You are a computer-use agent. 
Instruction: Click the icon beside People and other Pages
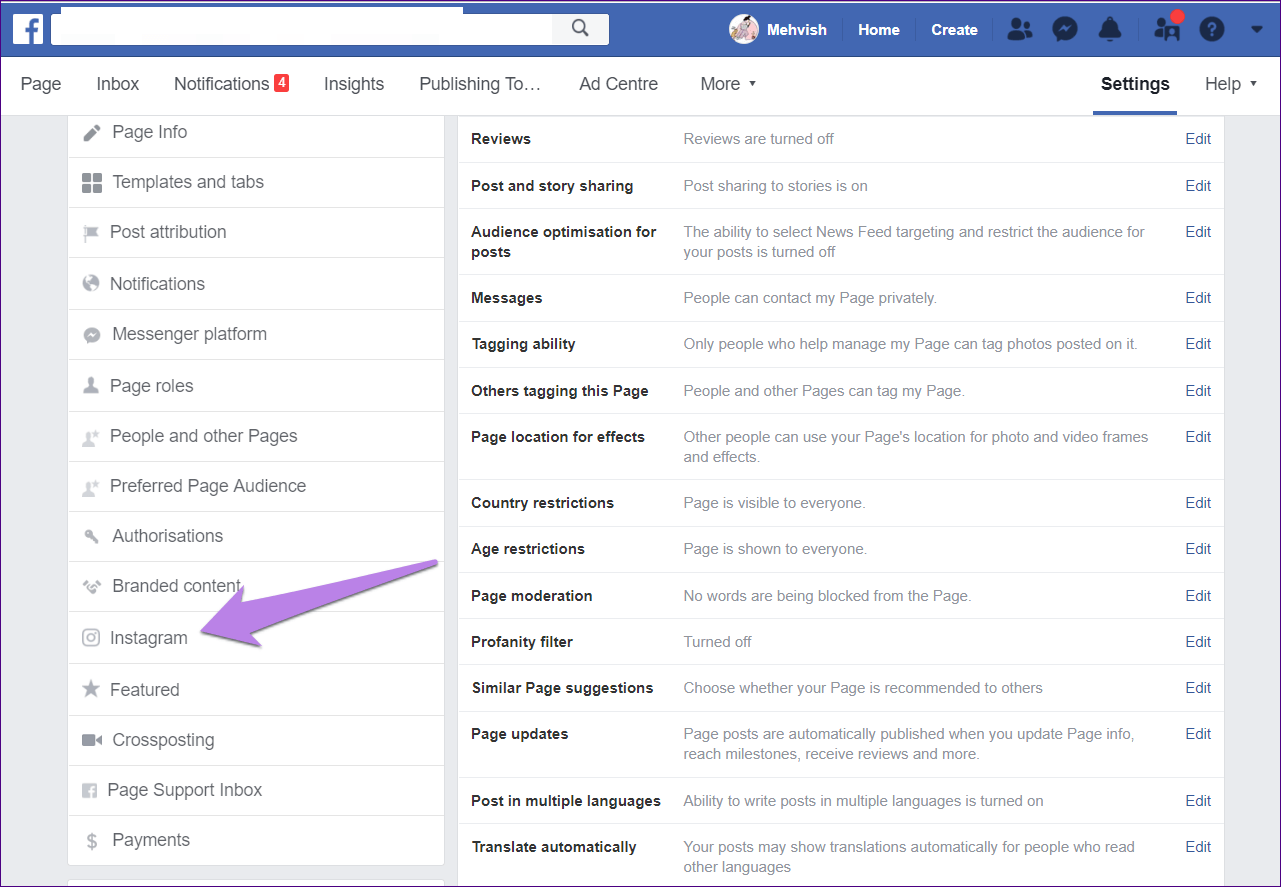pos(91,437)
